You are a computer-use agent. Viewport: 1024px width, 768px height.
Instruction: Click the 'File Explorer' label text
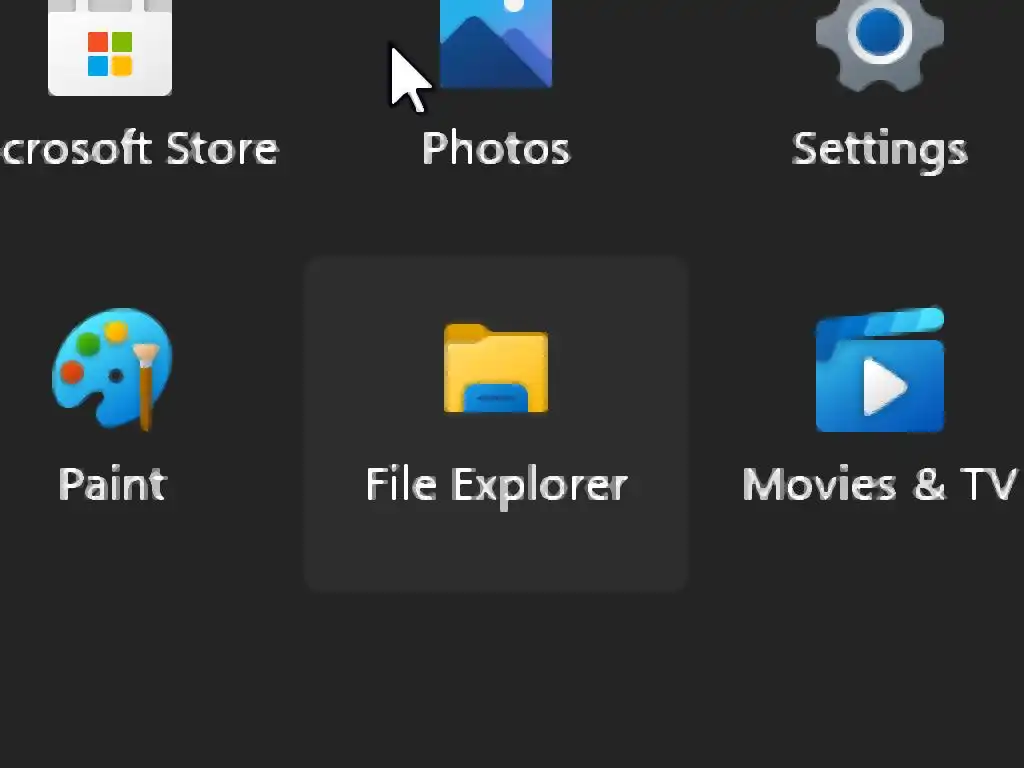(x=496, y=487)
